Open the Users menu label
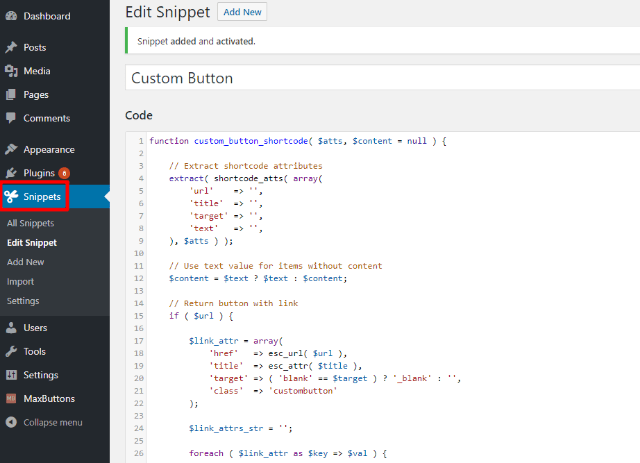Screen dimensions: 640x463 click(x=35, y=328)
